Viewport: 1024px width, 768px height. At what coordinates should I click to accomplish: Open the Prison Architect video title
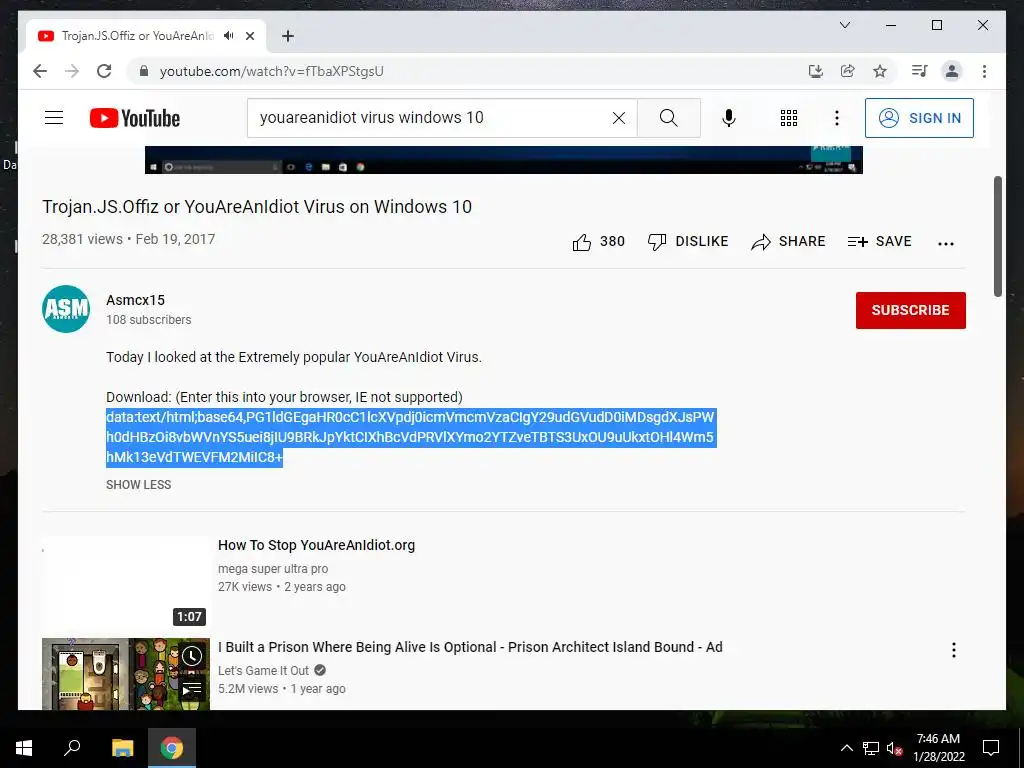coord(470,647)
